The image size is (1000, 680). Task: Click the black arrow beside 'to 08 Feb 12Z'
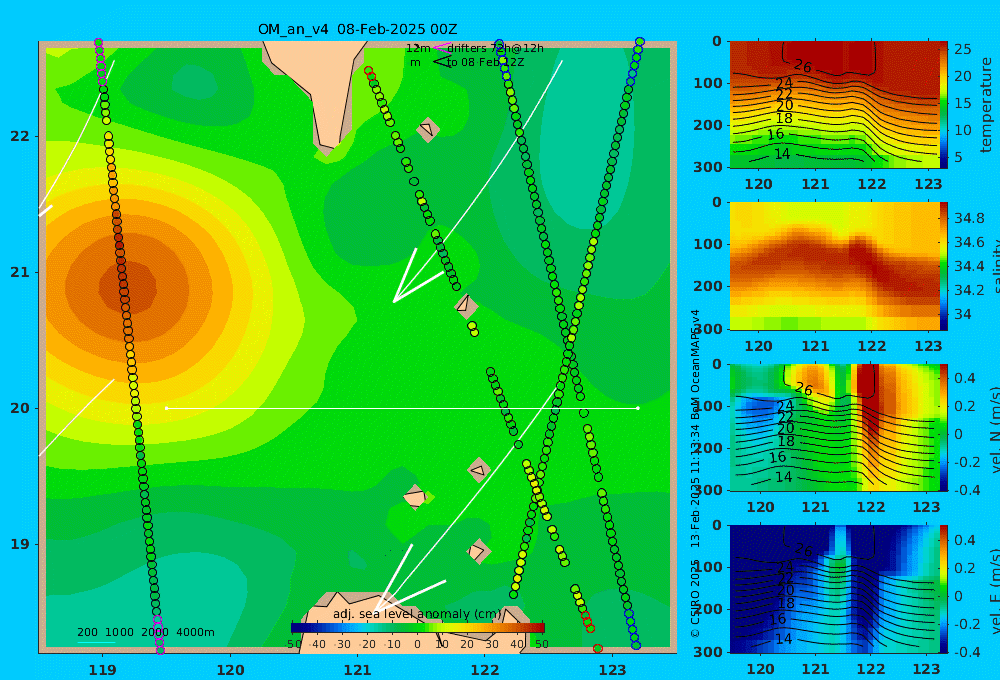tap(442, 62)
